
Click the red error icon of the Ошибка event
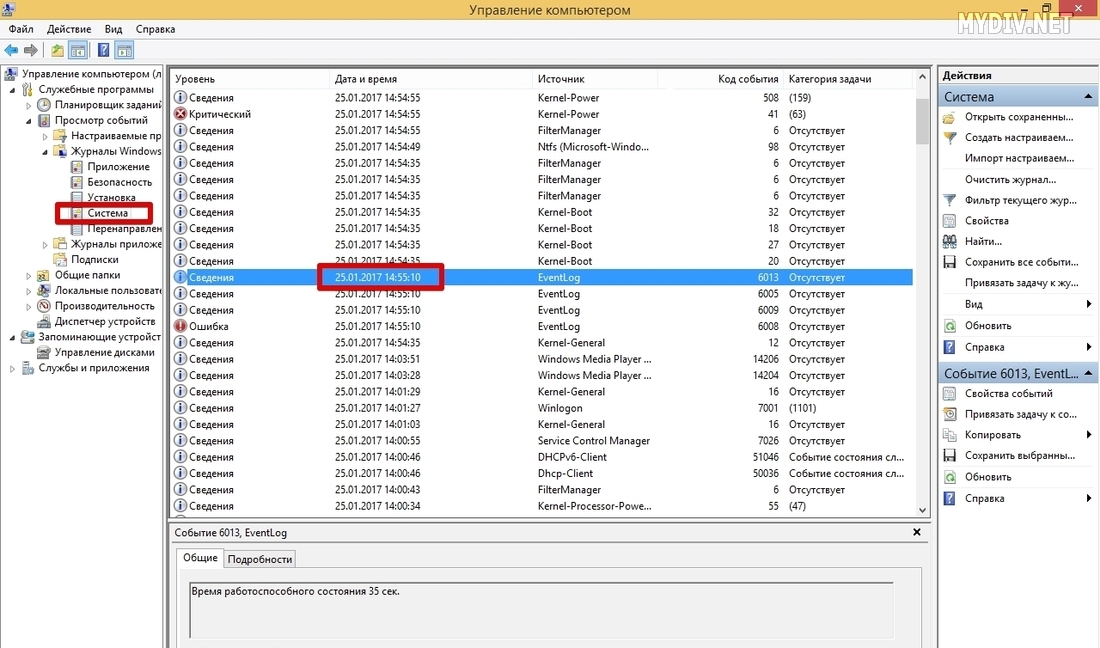(x=180, y=326)
